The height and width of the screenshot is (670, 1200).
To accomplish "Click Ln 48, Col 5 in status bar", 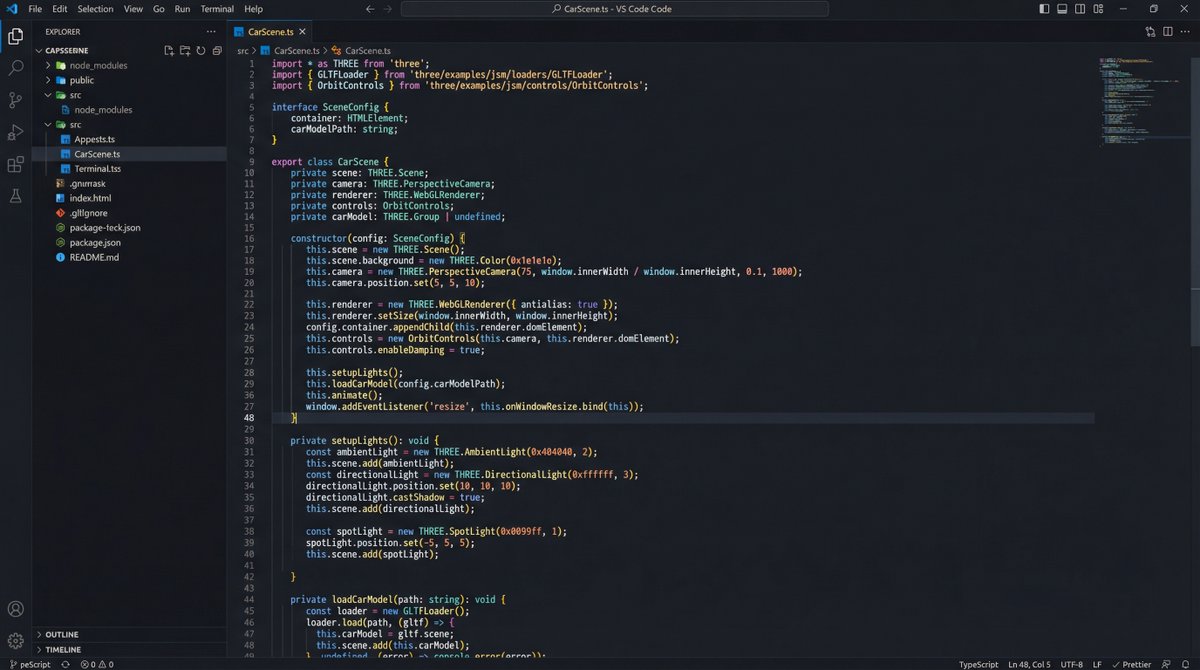I will click(1029, 664).
